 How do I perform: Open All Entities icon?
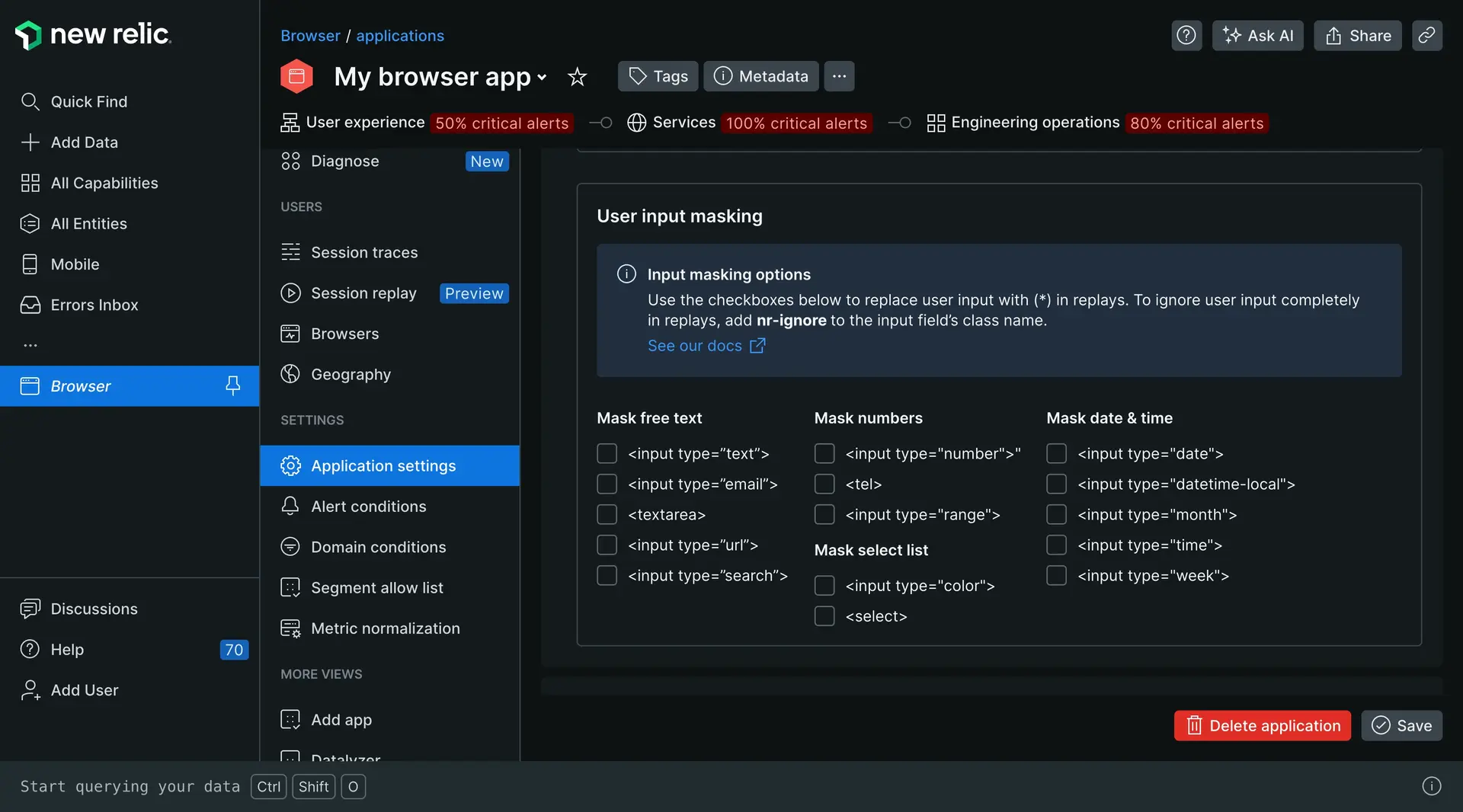point(30,223)
